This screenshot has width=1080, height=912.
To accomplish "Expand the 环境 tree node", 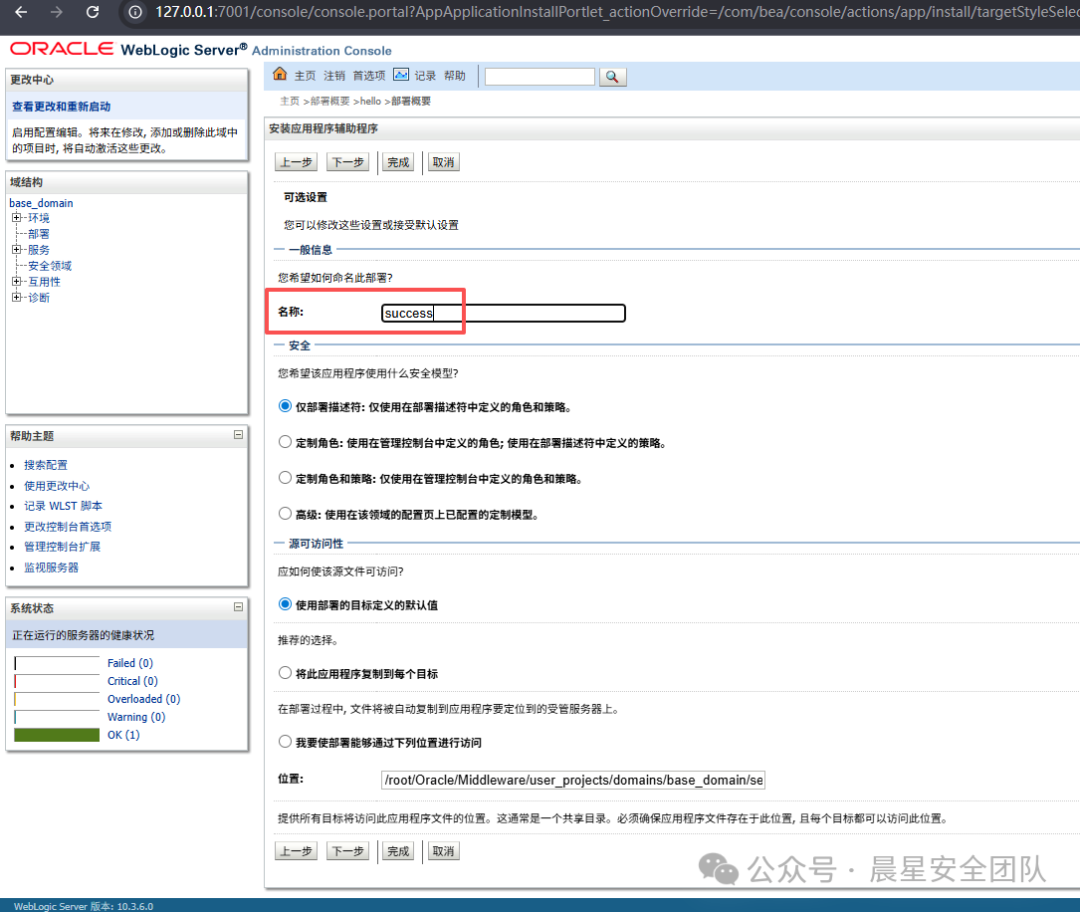I will point(17,218).
